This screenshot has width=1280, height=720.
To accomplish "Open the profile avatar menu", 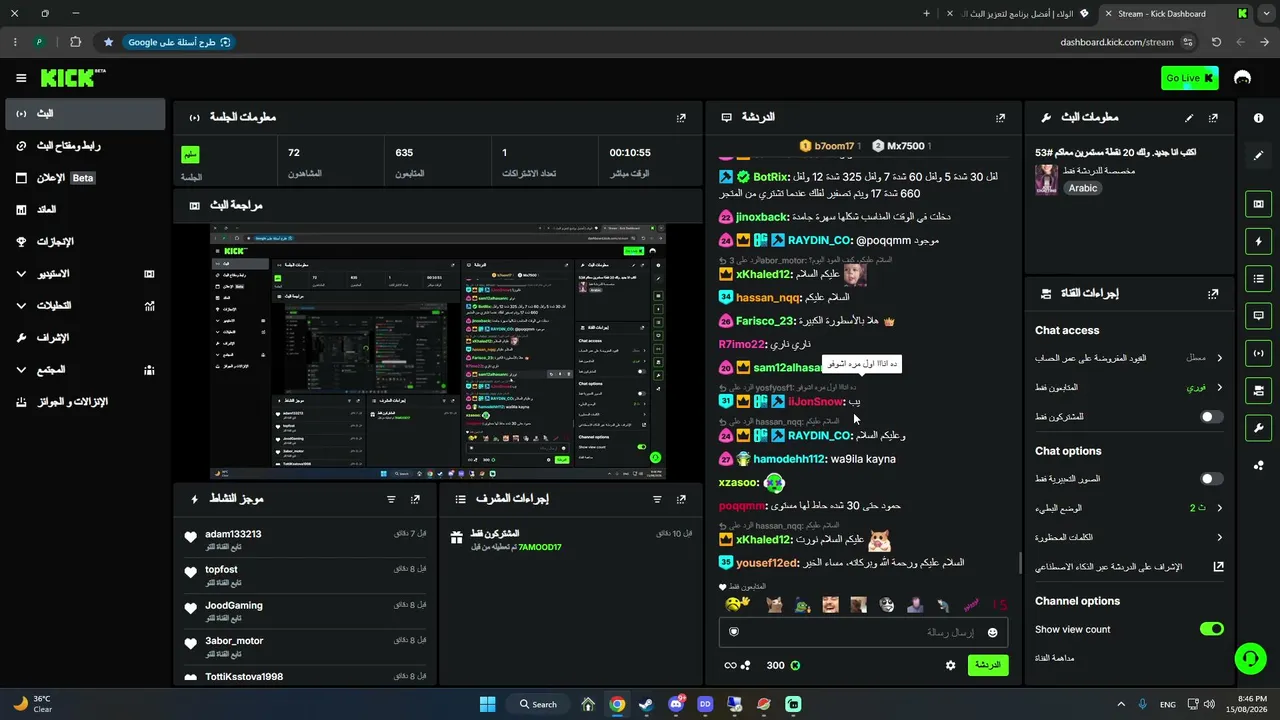I will [1243, 78].
